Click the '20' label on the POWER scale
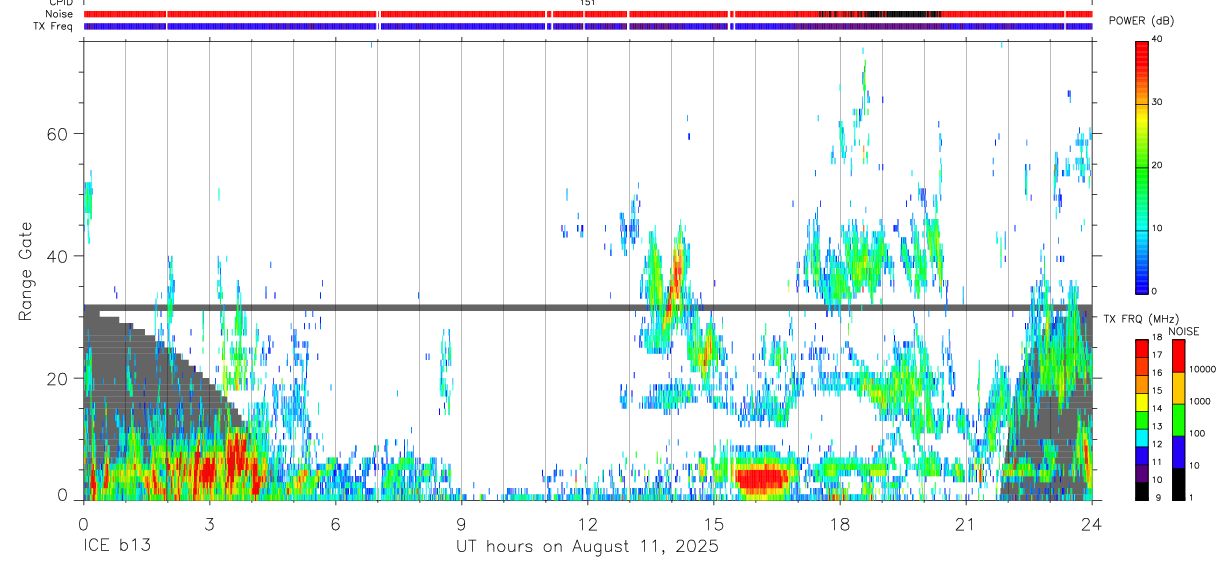 (1157, 165)
